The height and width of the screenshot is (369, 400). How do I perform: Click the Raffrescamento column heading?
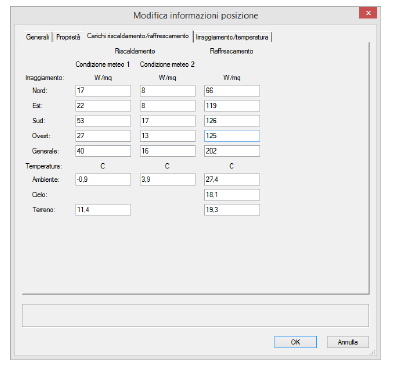[231, 51]
